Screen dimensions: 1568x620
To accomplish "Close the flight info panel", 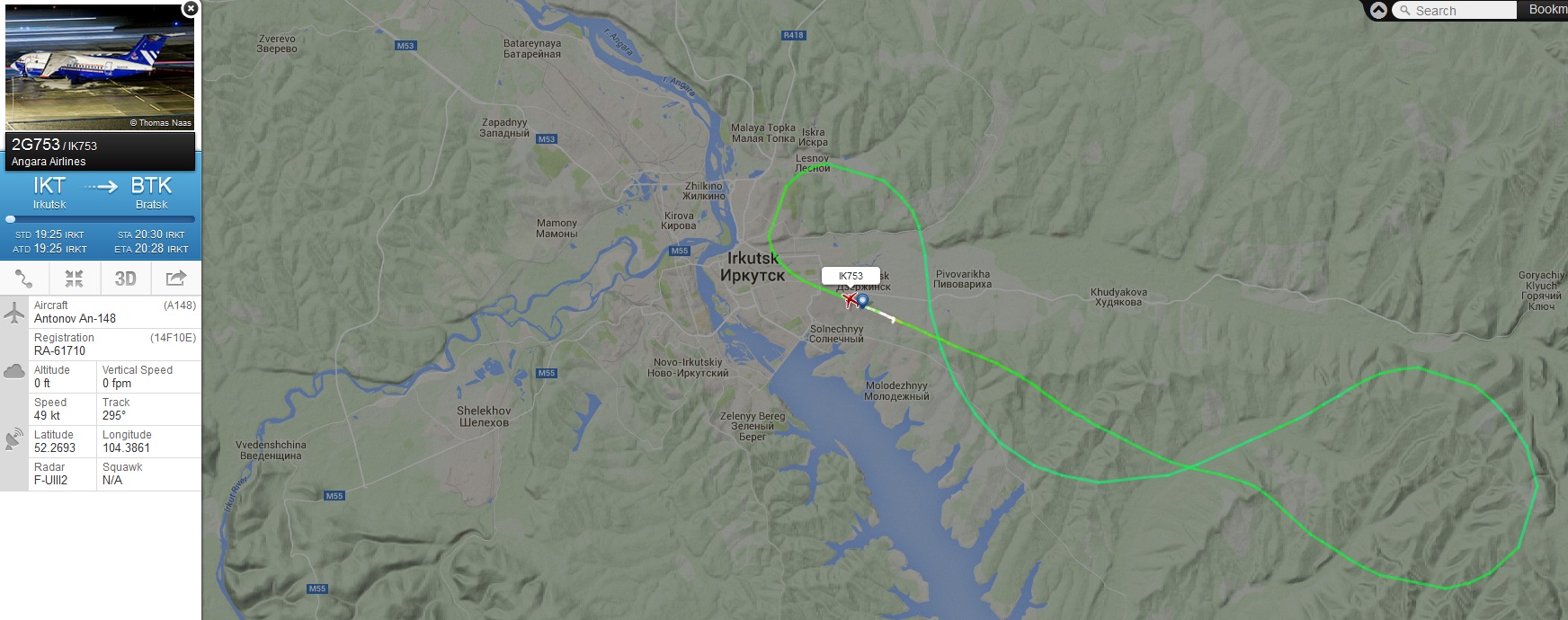I will (x=190, y=9).
